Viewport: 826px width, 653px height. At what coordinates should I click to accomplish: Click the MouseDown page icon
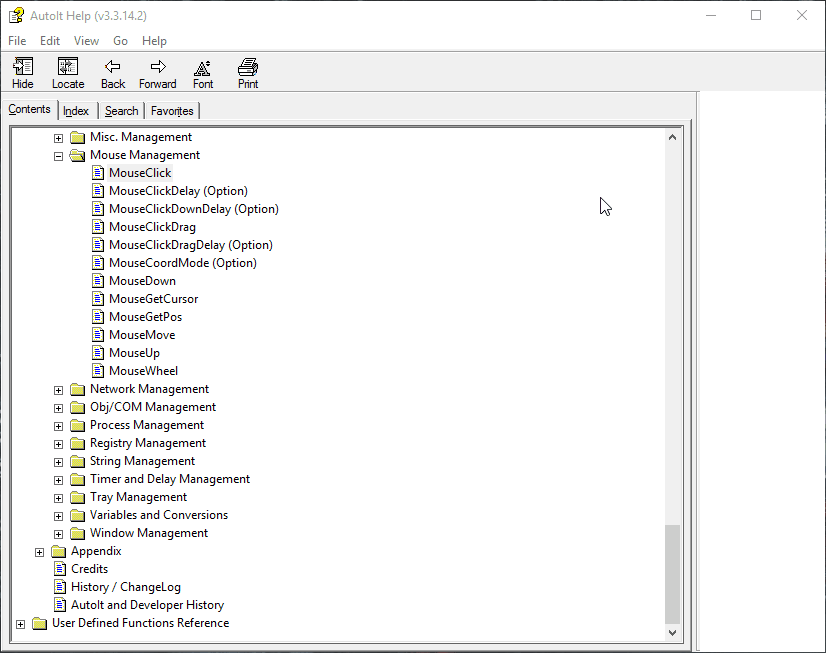point(98,281)
